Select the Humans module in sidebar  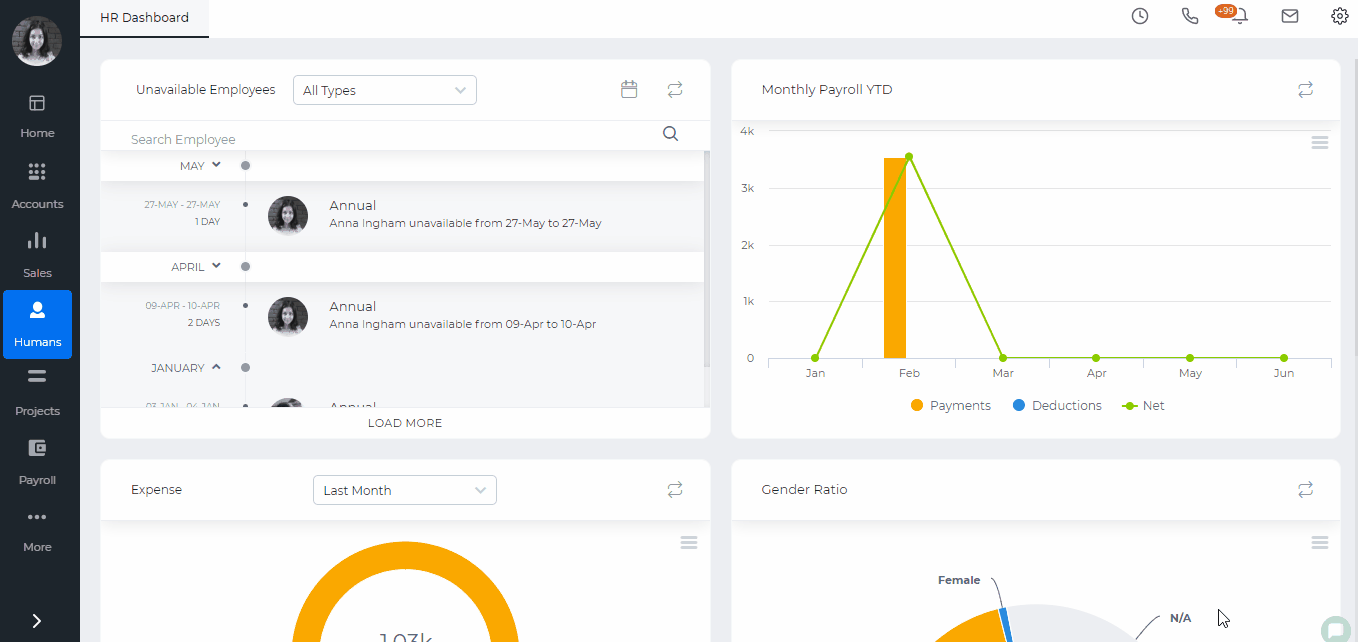point(37,324)
